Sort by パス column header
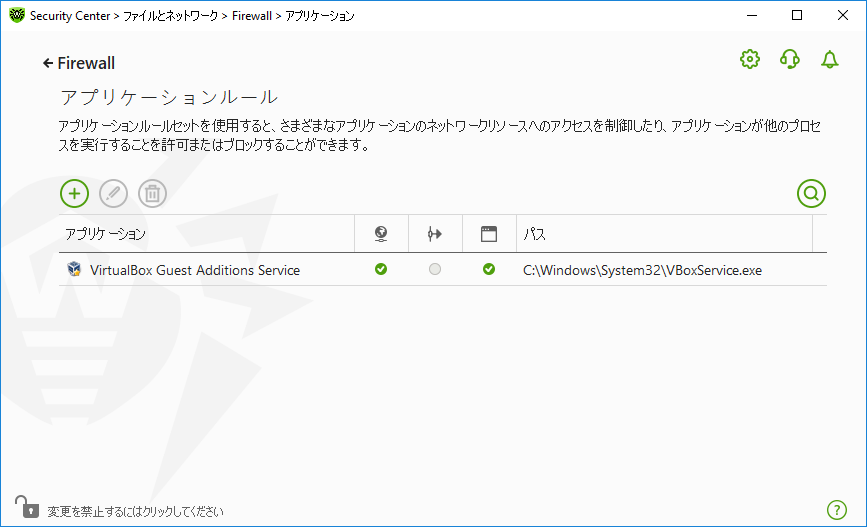Image resolution: width=867 pixels, height=527 pixels. [x=535, y=234]
